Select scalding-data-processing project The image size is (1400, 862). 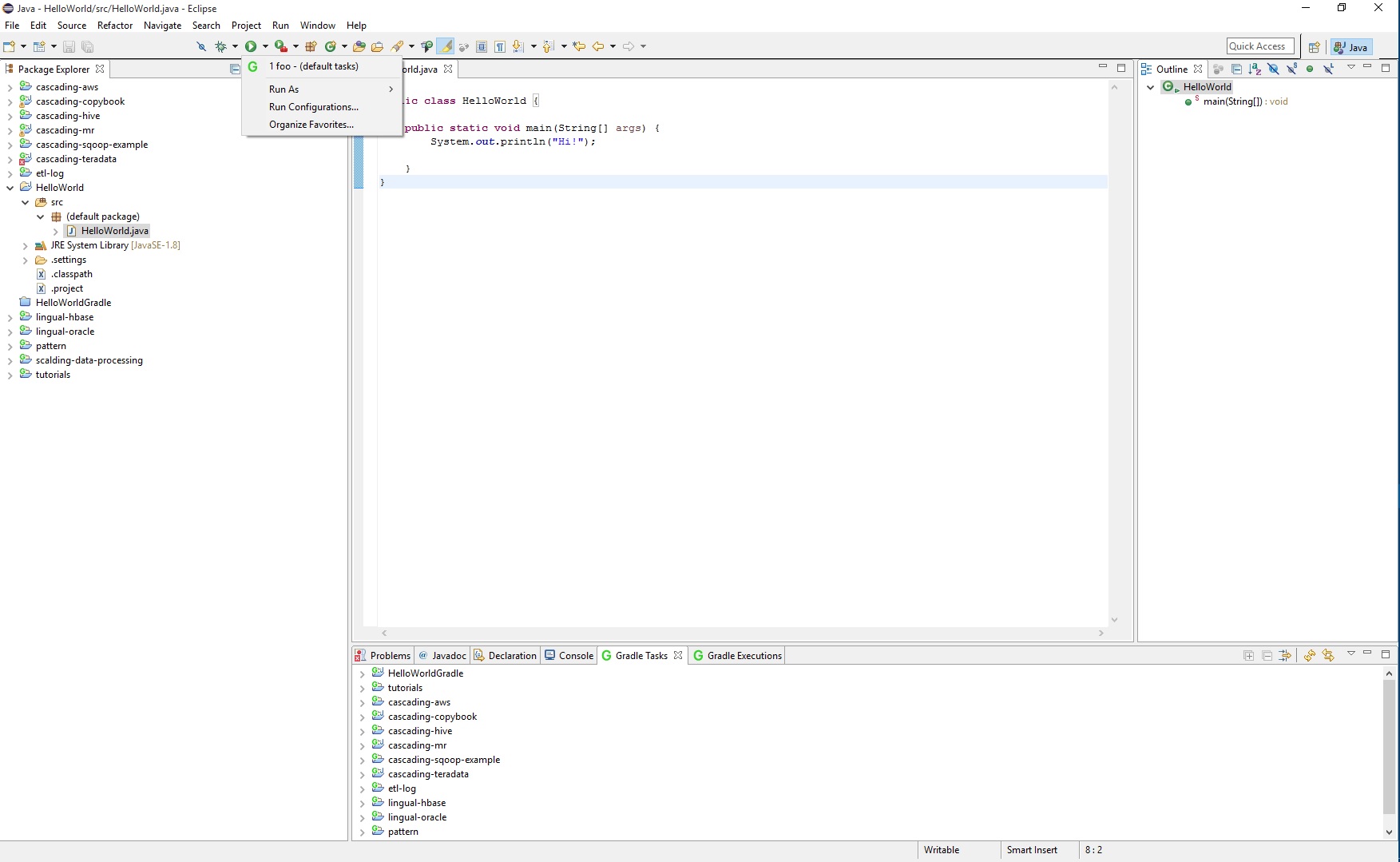pyautogui.click(x=89, y=360)
